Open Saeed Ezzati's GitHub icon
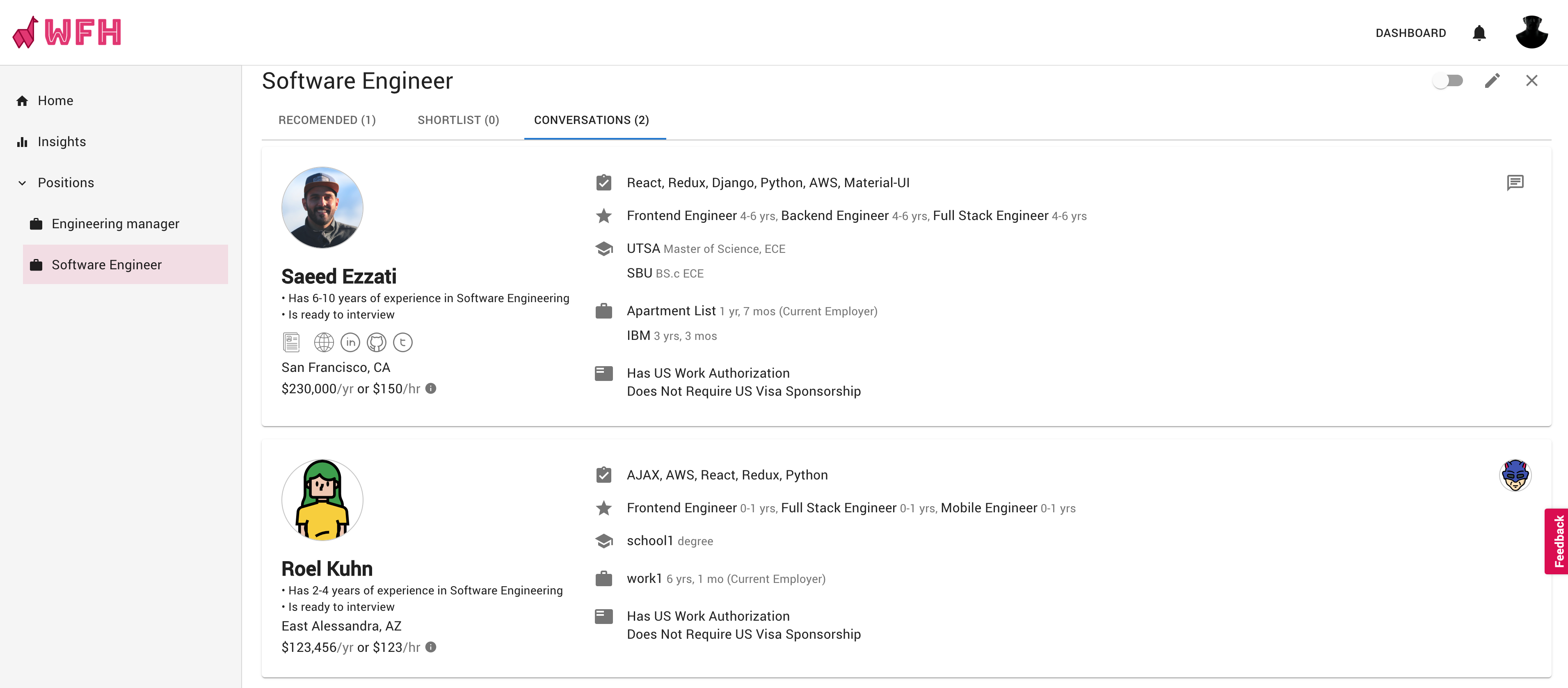This screenshot has height=688, width=1568. coord(376,342)
